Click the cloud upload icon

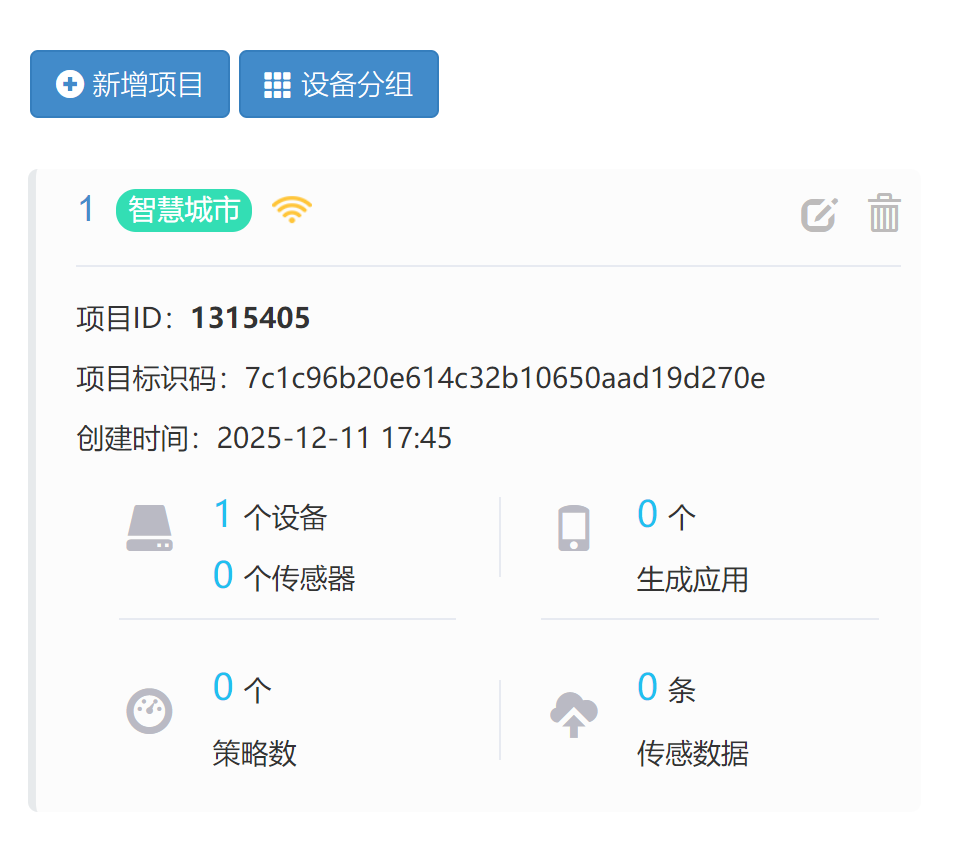point(574,715)
